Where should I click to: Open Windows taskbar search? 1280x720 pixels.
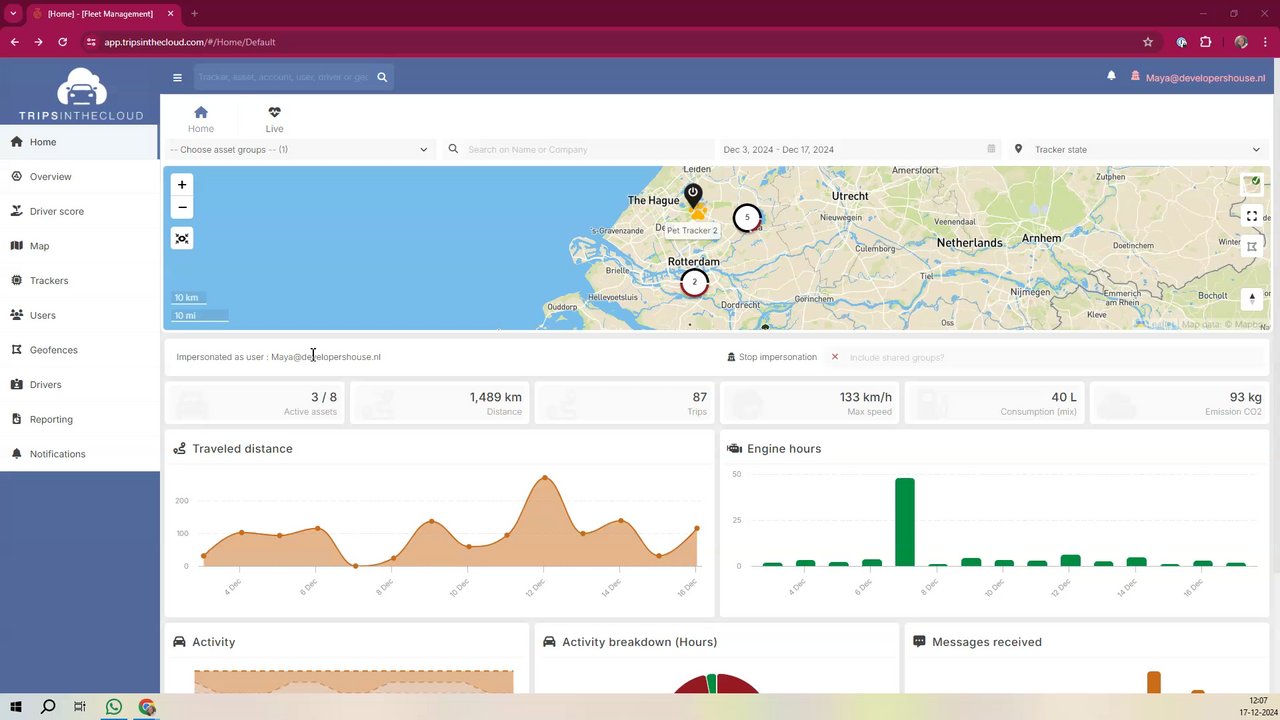48,707
